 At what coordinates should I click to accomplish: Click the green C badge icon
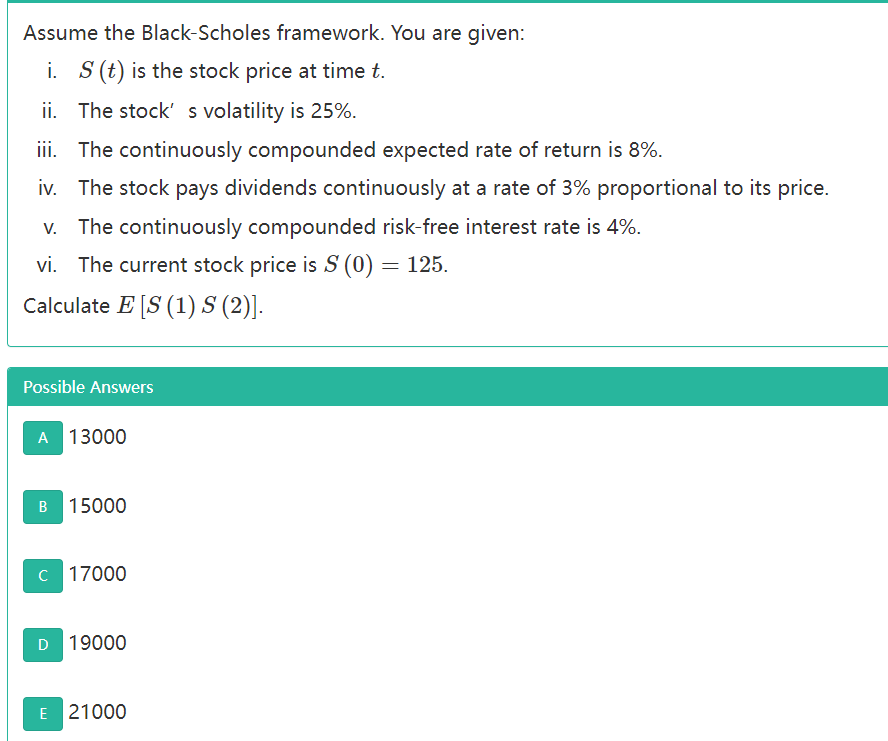[x=42, y=576]
